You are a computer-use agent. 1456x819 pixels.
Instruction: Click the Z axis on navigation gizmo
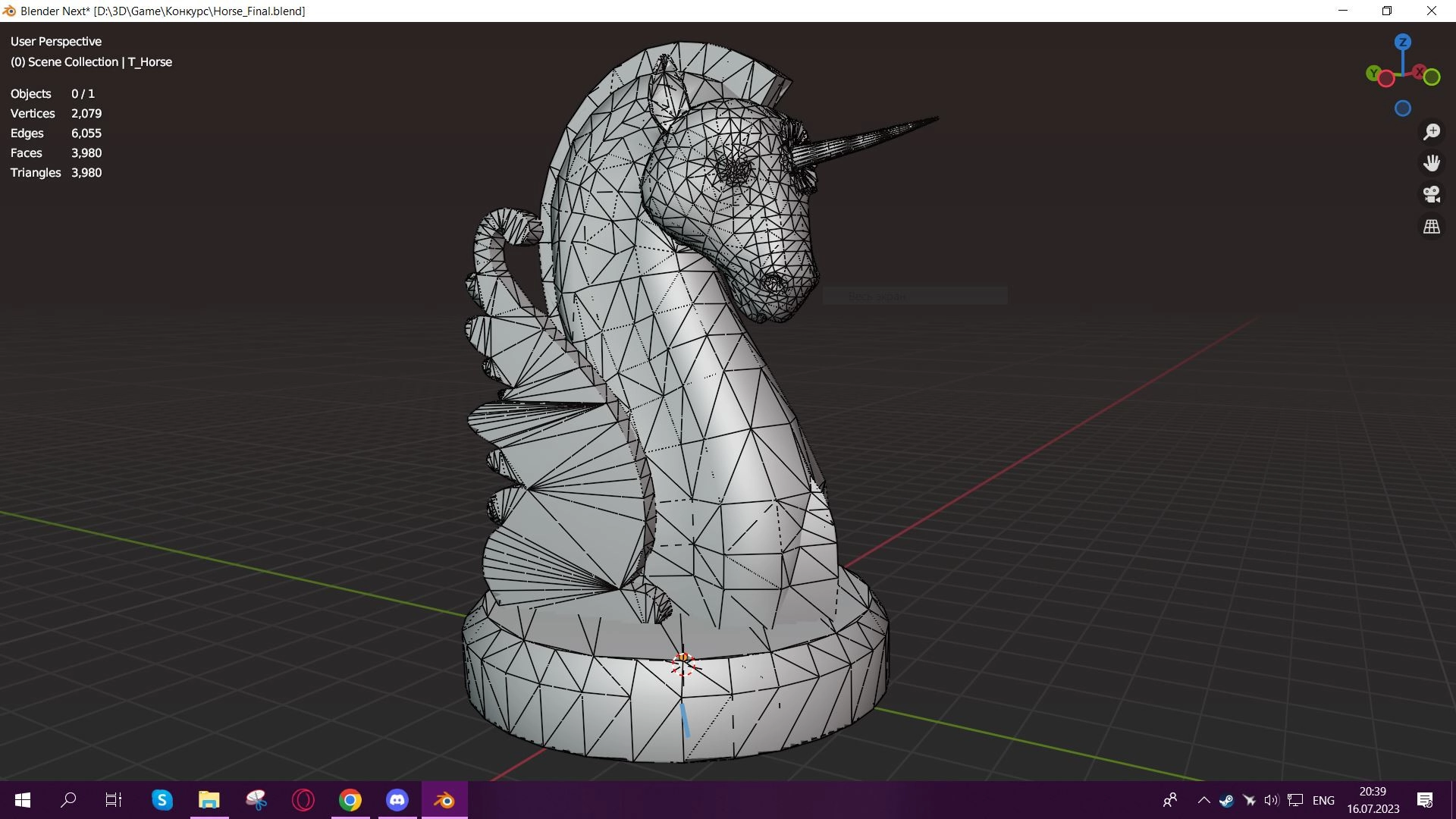[1403, 42]
